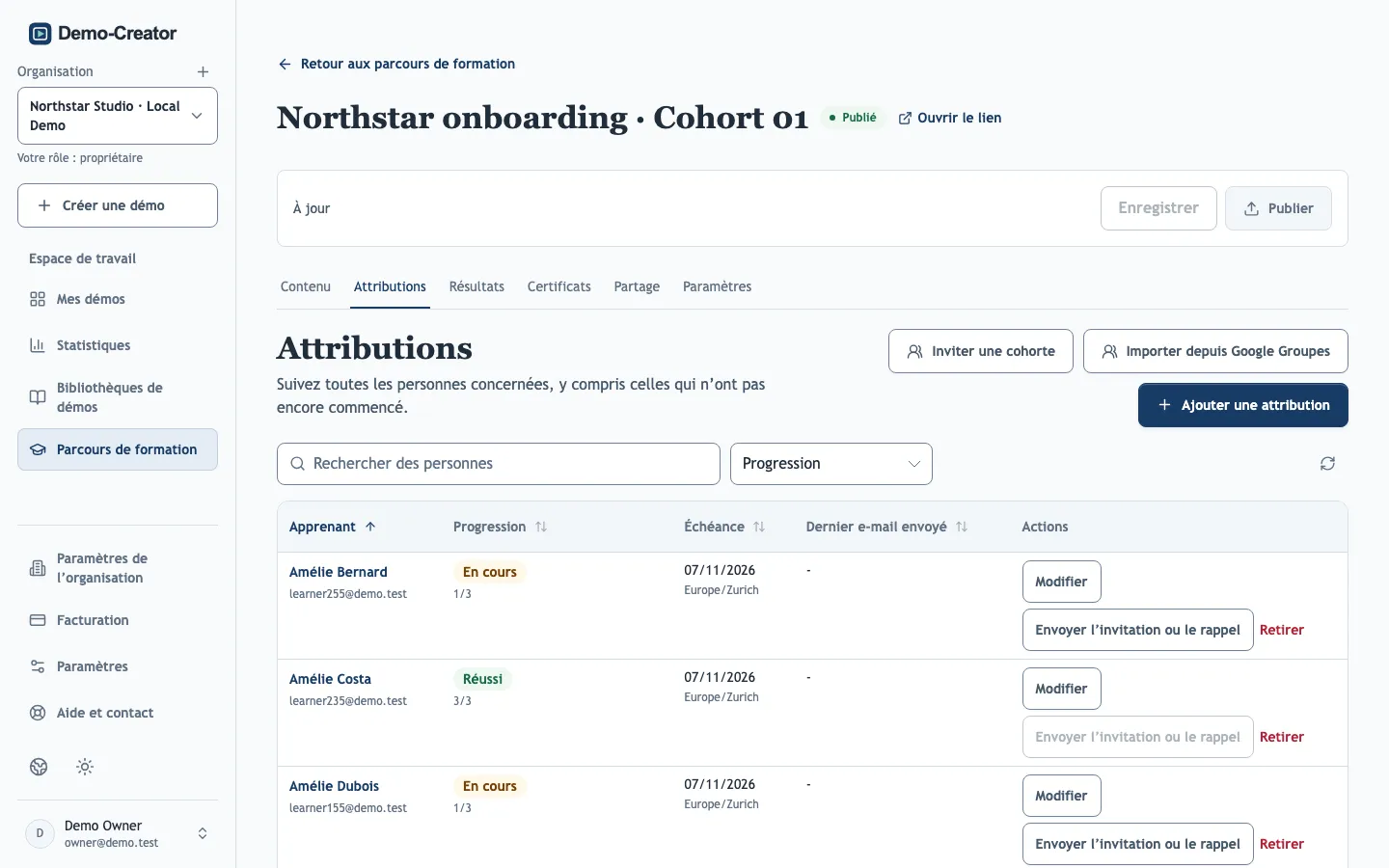Click Ajouter une attribution button
This screenshot has width=1389, height=868.
click(1243, 405)
